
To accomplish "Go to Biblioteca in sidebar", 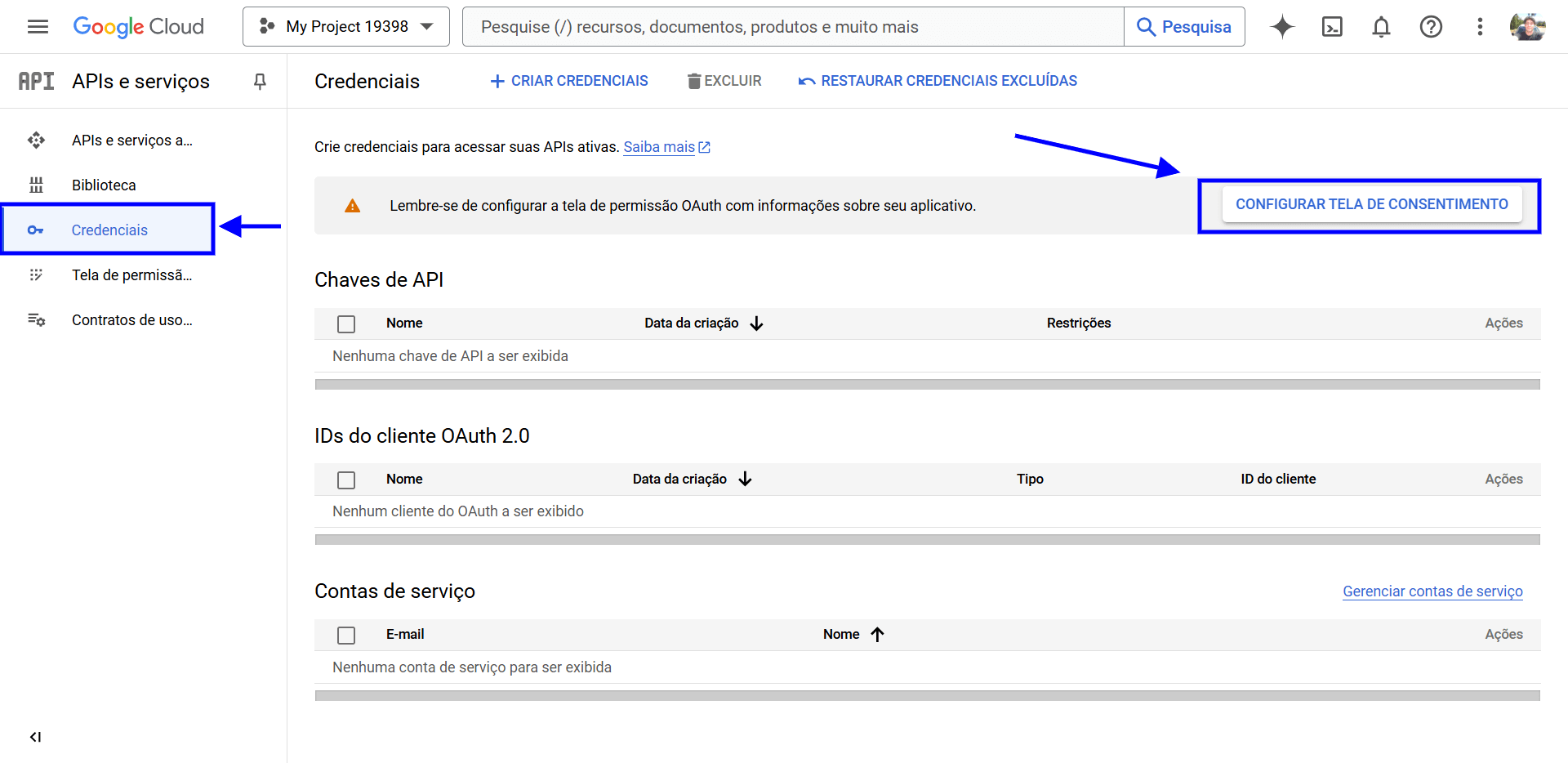I will coord(104,185).
